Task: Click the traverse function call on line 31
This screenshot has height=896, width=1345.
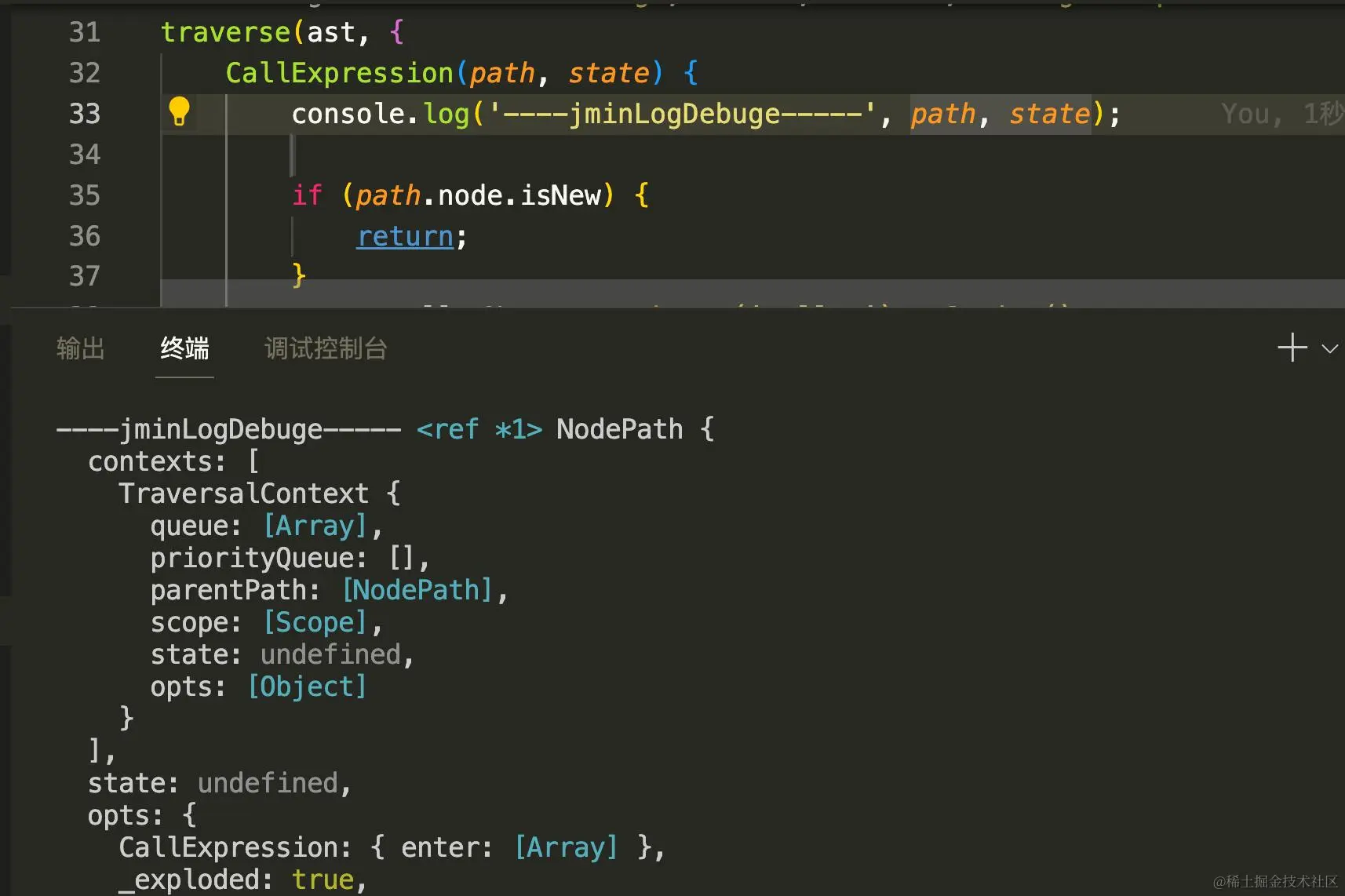Action: (226, 32)
